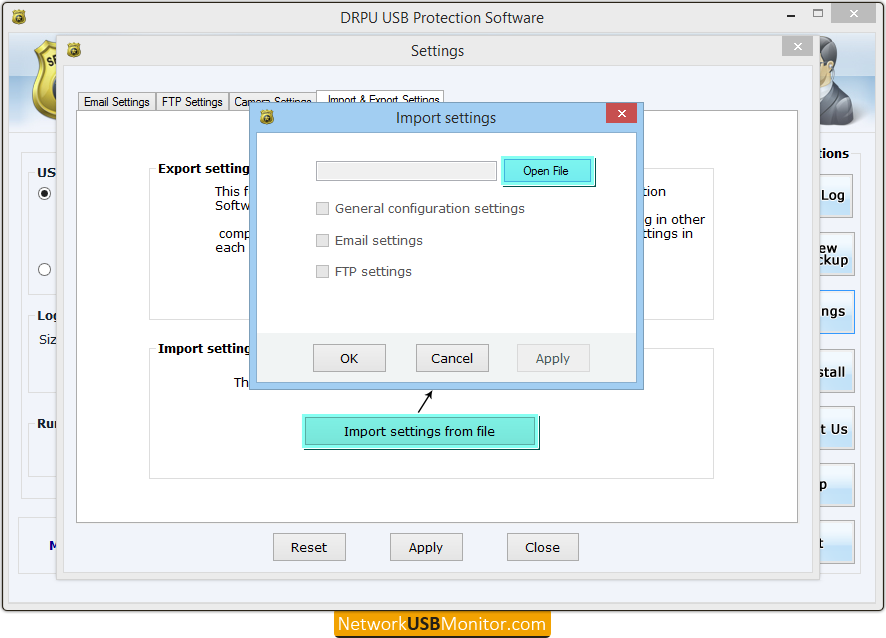This screenshot has height=638, width=886.
Task: Click the Contact Us button in main window
Action: (836, 428)
